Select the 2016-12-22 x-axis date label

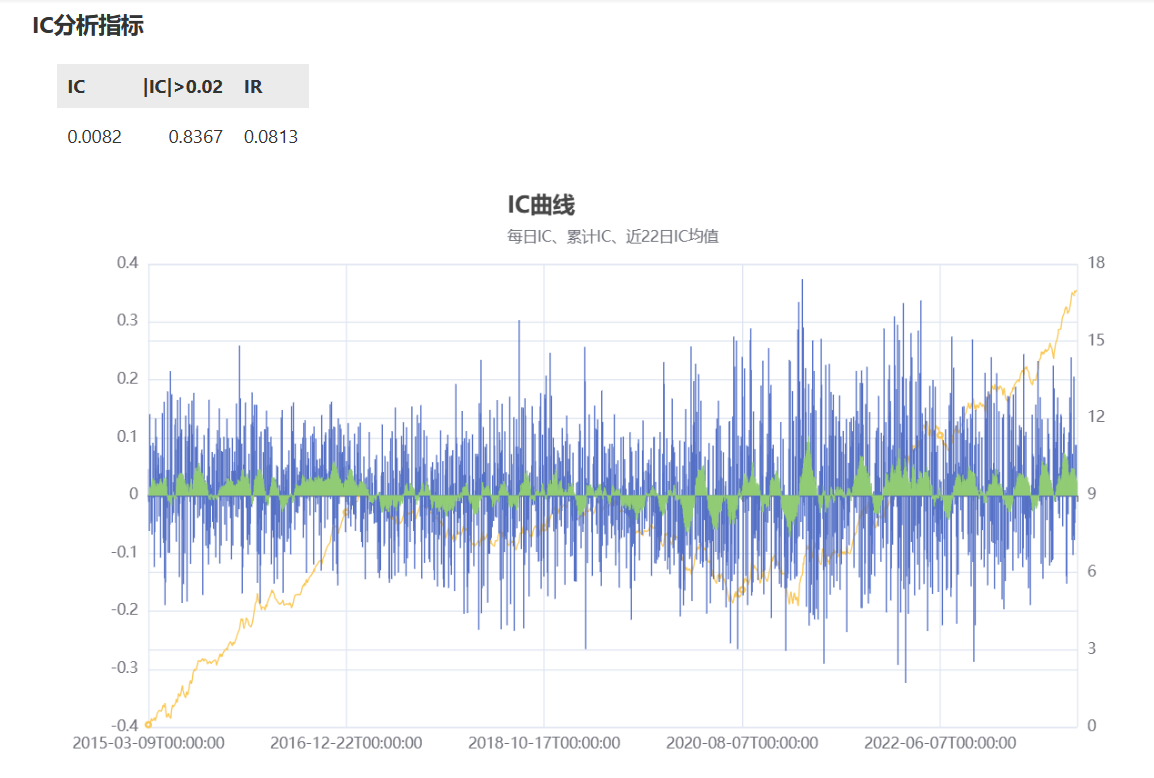[x=346, y=743]
